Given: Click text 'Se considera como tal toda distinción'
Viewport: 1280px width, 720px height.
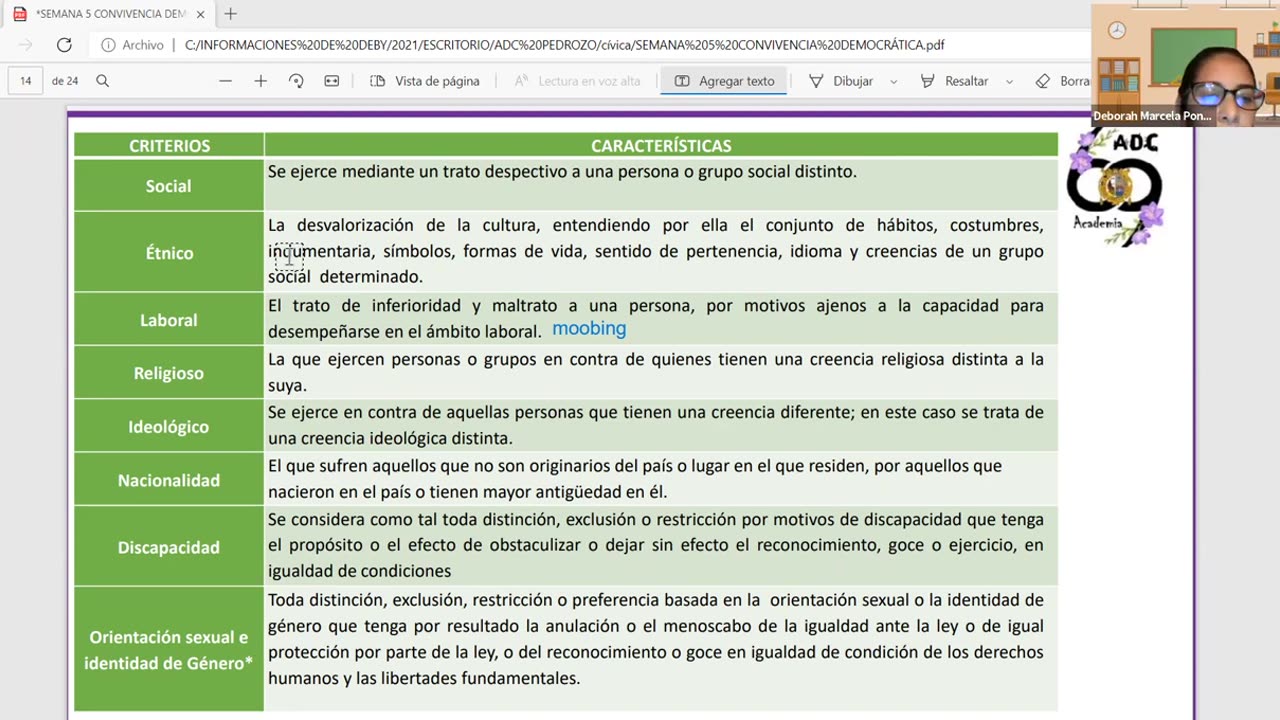Looking at the screenshot, I should coord(412,520).
